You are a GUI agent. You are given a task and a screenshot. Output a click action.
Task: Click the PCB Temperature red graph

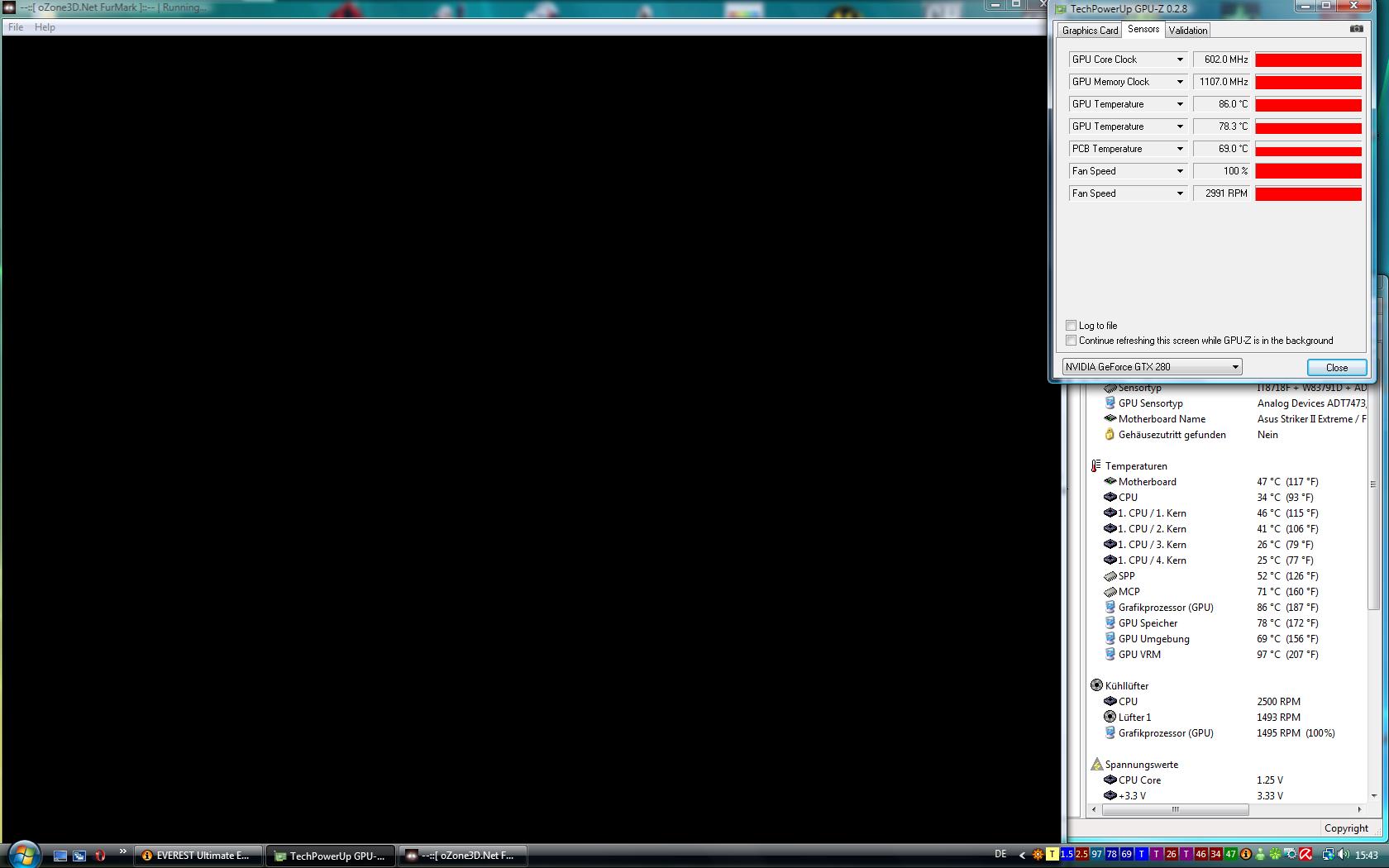[x=1308, y=149]
